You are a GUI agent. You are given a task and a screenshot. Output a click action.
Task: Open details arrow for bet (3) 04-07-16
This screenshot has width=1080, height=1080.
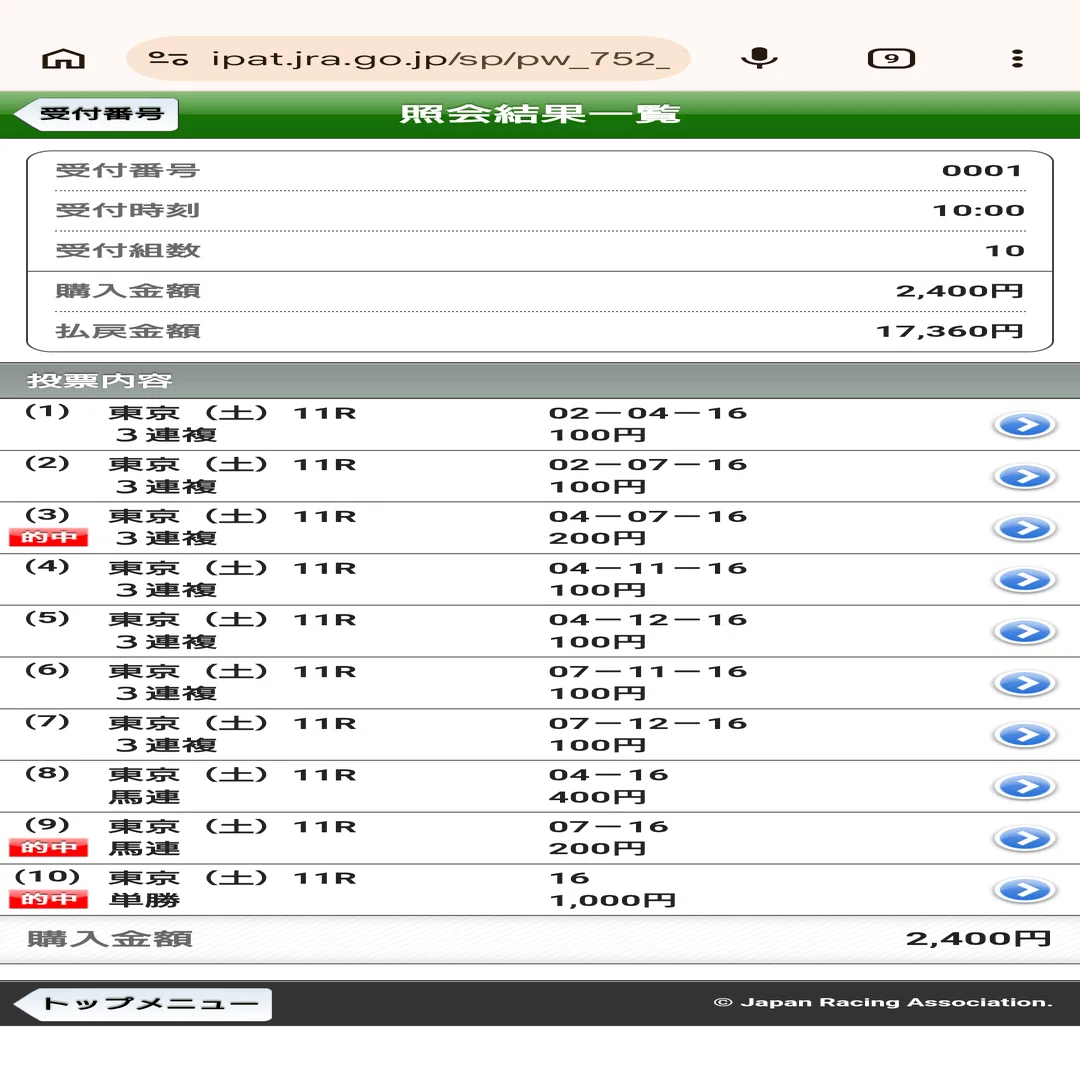tap(1025, 528)
